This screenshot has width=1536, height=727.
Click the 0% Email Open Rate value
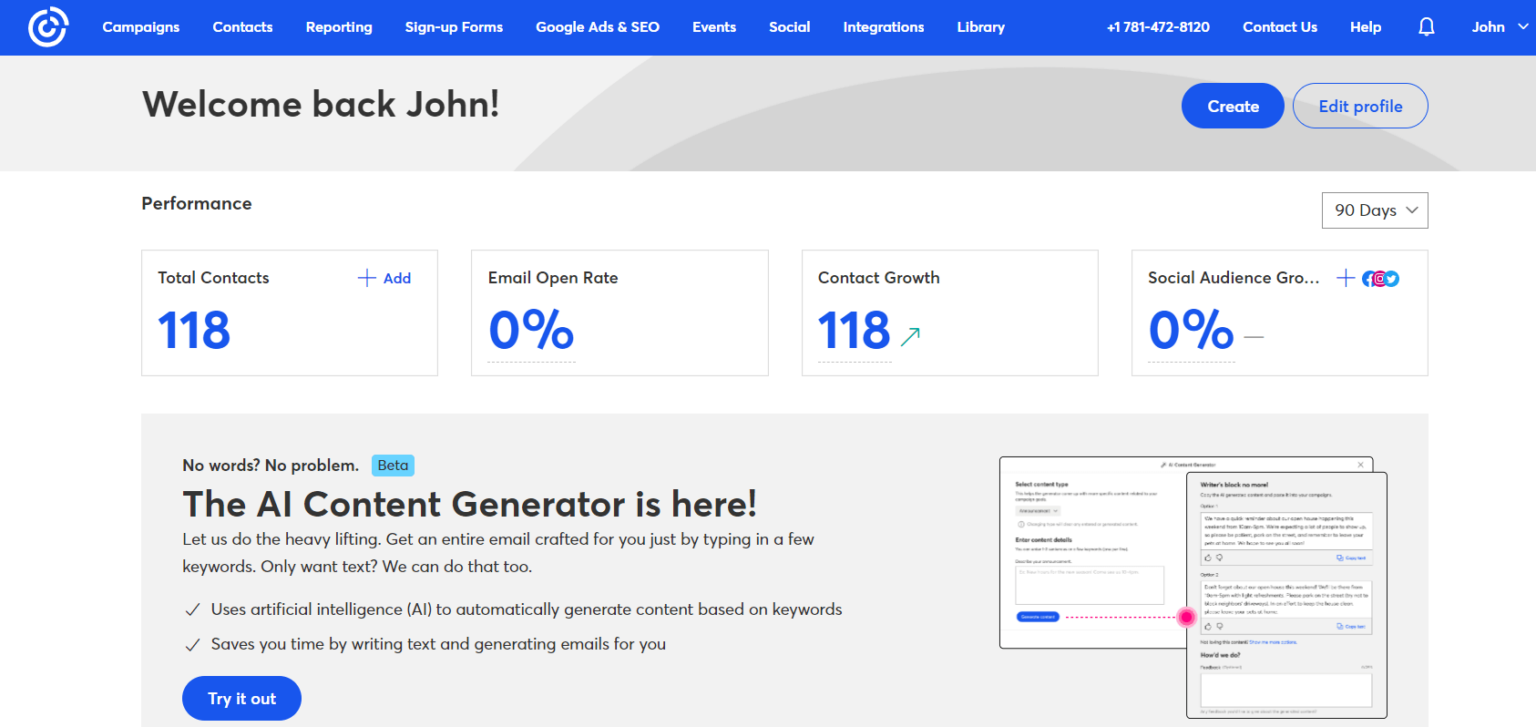(531, 331)
